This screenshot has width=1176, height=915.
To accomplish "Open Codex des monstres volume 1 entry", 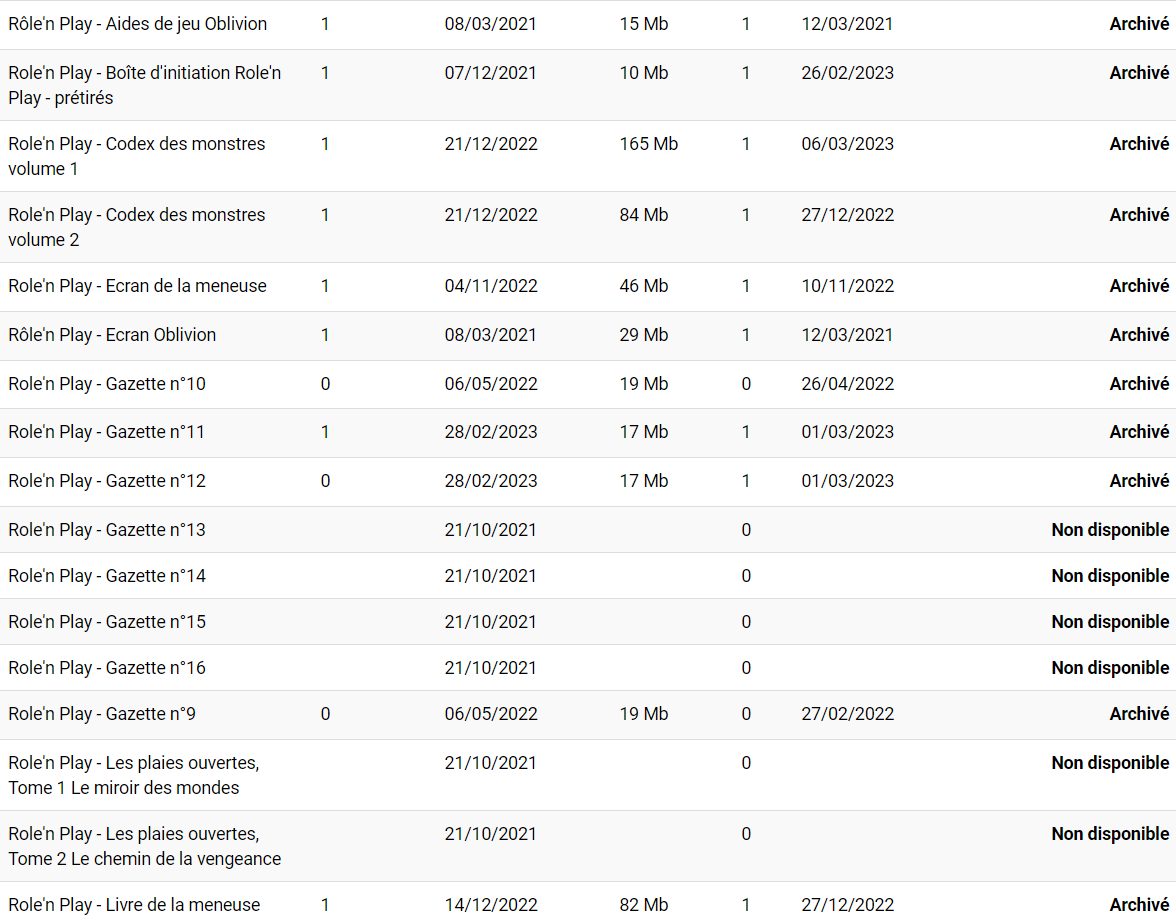I will coord(137,156).
